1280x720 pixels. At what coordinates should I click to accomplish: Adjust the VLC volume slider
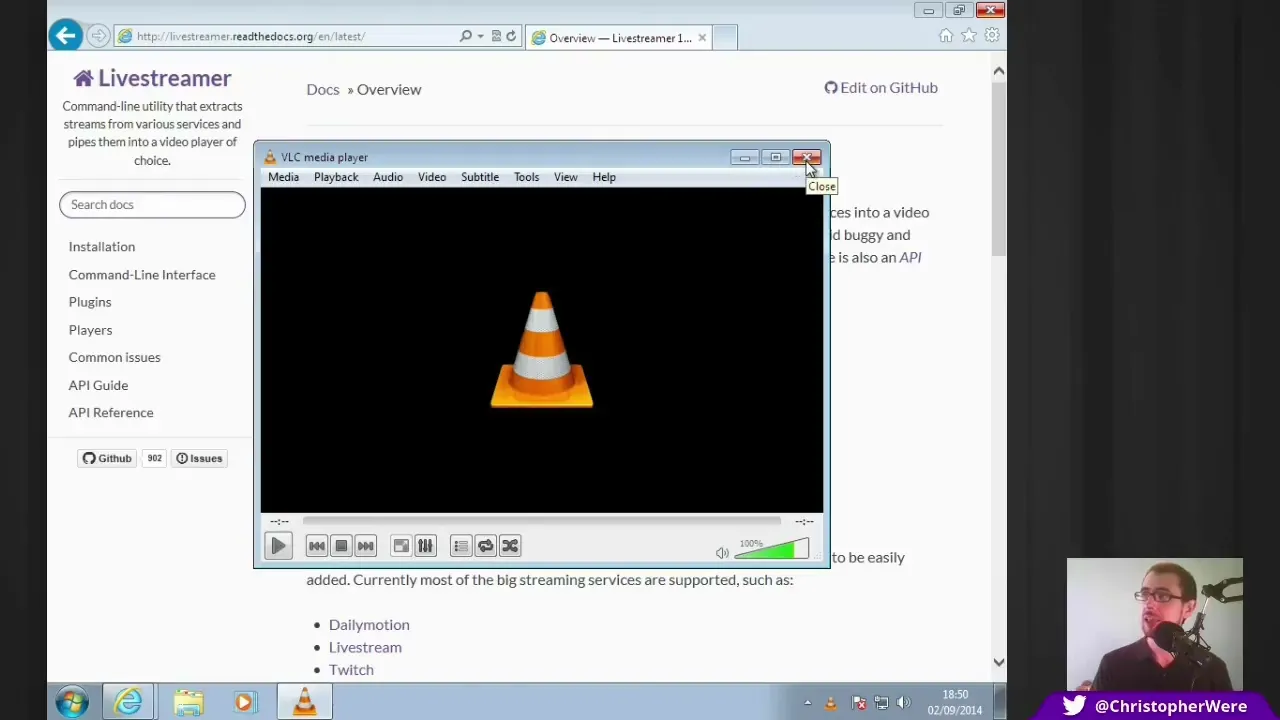pos(771,549)
